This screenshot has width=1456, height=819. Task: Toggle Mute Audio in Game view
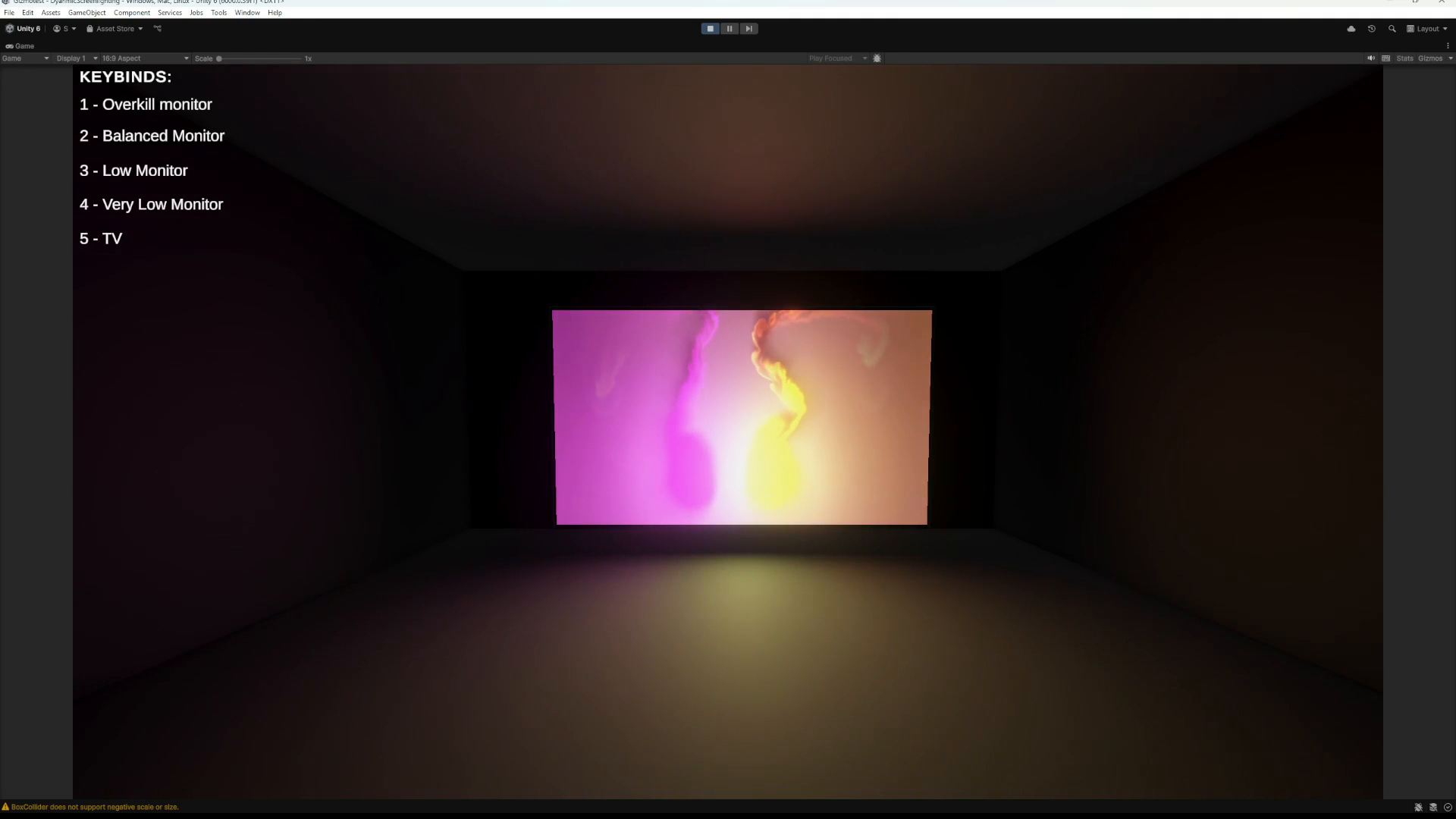(1371, 58)
